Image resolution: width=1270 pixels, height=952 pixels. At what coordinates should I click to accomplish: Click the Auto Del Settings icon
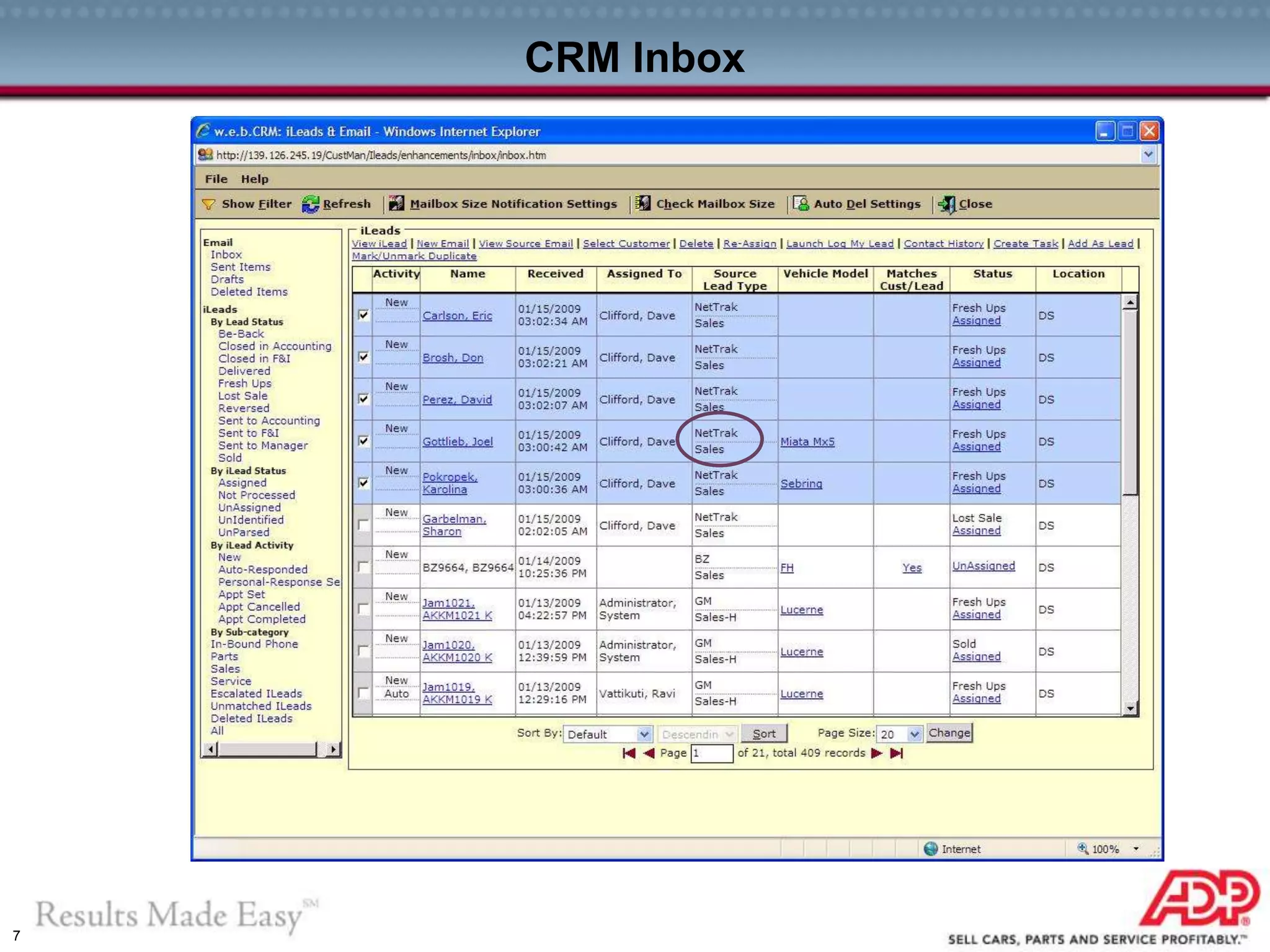801,203
